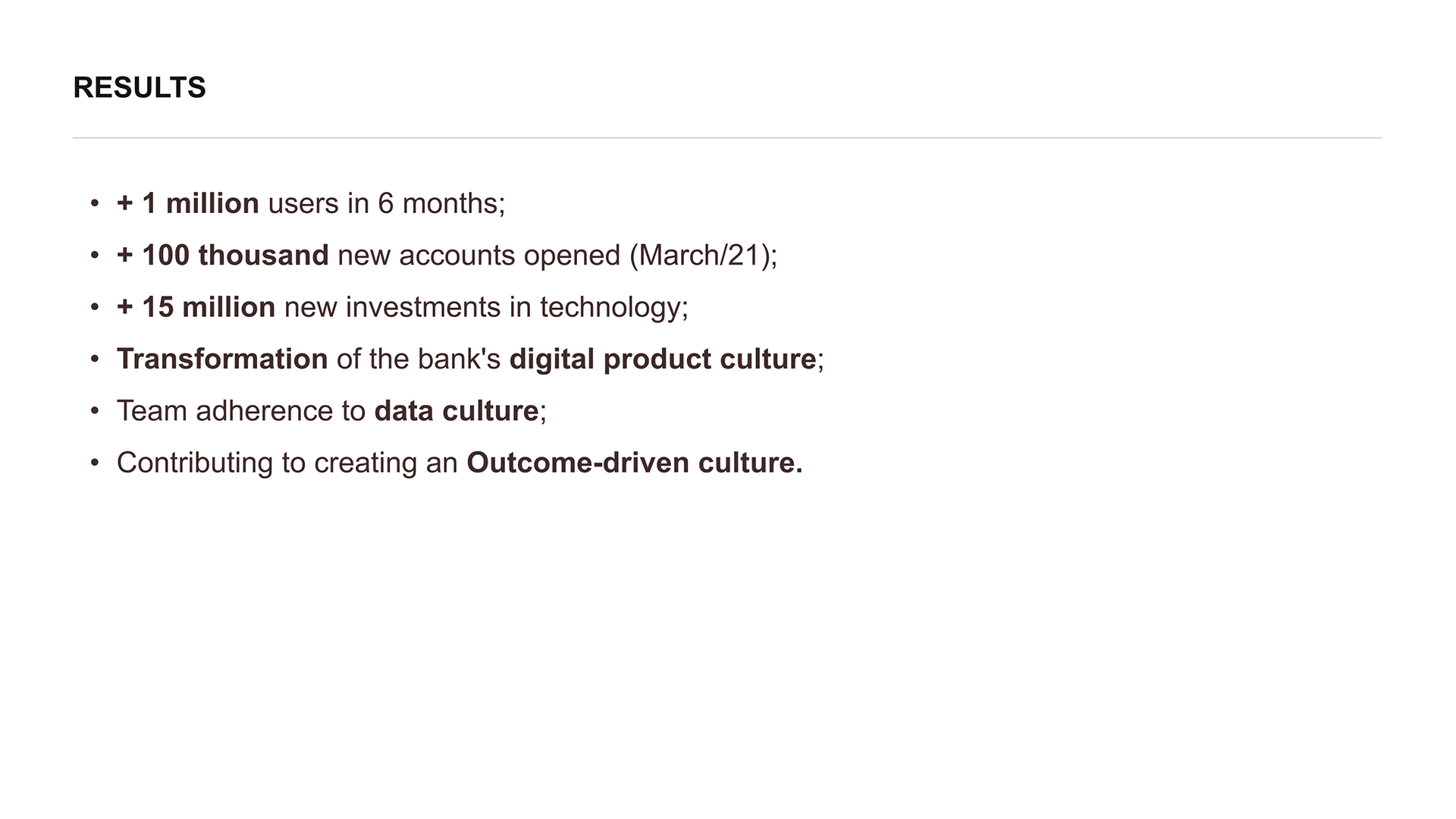
Task: Click the "Team adherence to" text
Action: (x=241, y=411)
